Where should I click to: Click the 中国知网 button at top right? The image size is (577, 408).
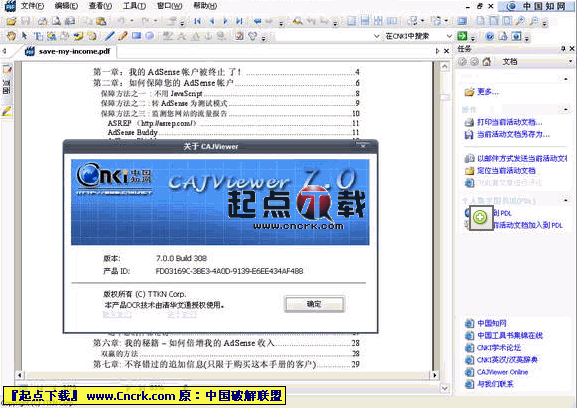pyautogui.click(x=537, y=6)
